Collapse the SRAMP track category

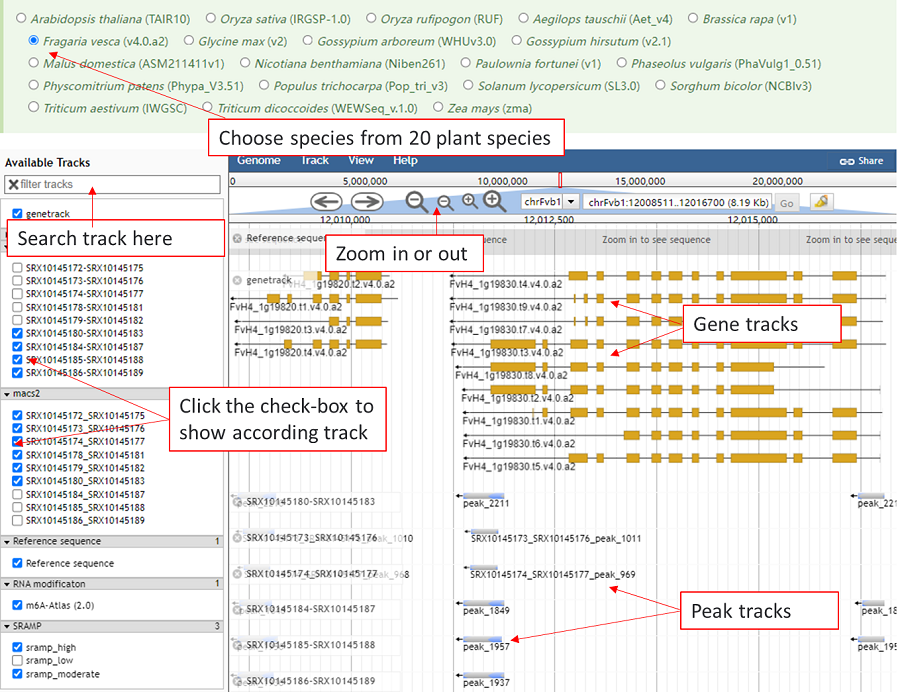coord(8,626)
